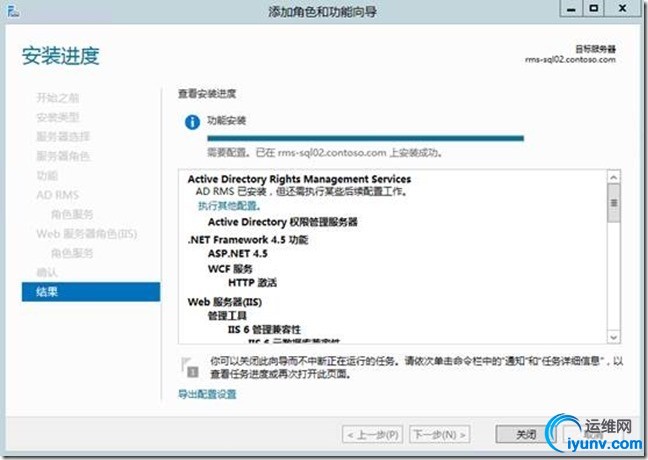Close the wizard with the X button

coord(622,9)
